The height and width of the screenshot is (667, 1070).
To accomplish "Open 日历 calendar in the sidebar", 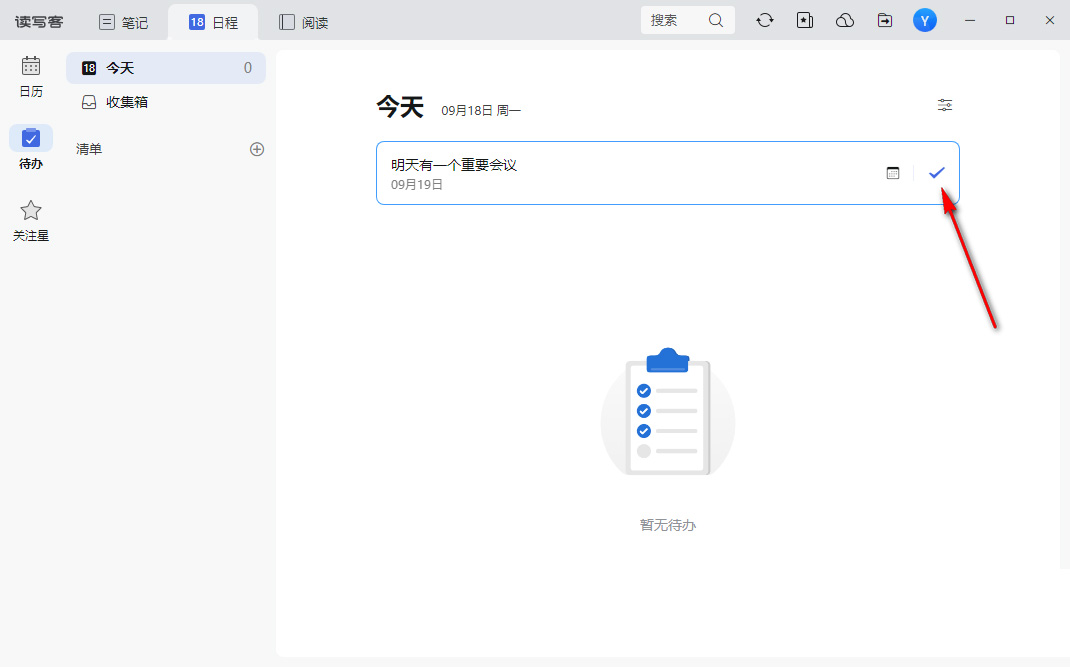I will 31,76.
